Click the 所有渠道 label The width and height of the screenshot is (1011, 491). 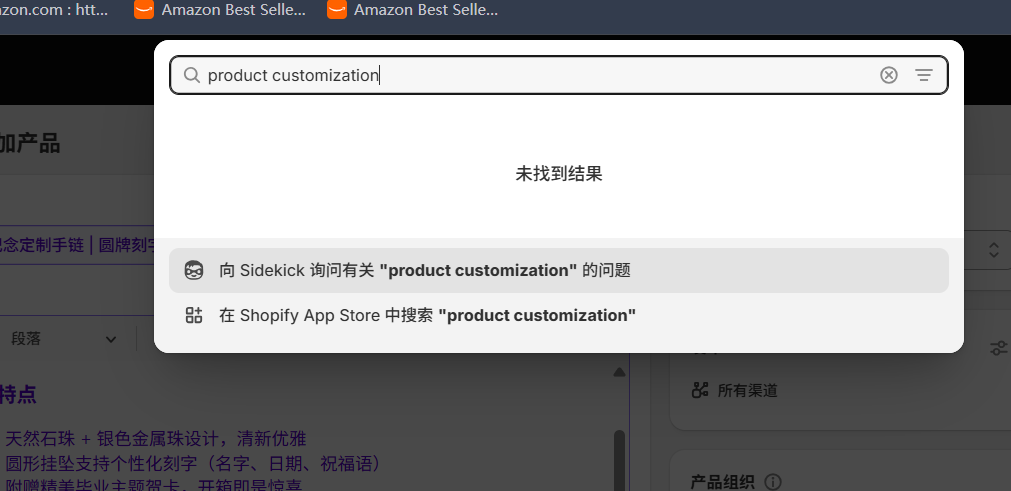(747, 390)
